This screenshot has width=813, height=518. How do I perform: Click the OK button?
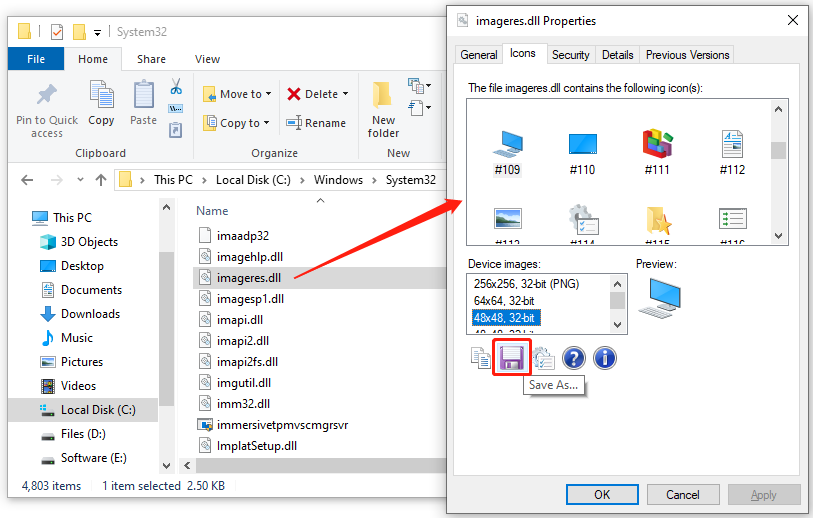602,495
